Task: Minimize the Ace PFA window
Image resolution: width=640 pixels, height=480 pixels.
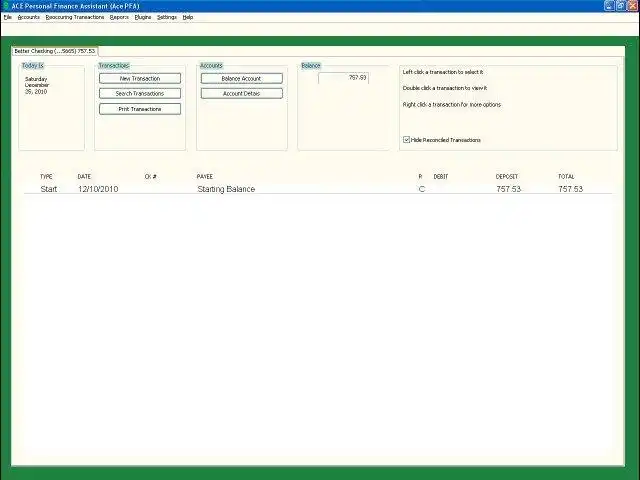Action: [609, 5]
